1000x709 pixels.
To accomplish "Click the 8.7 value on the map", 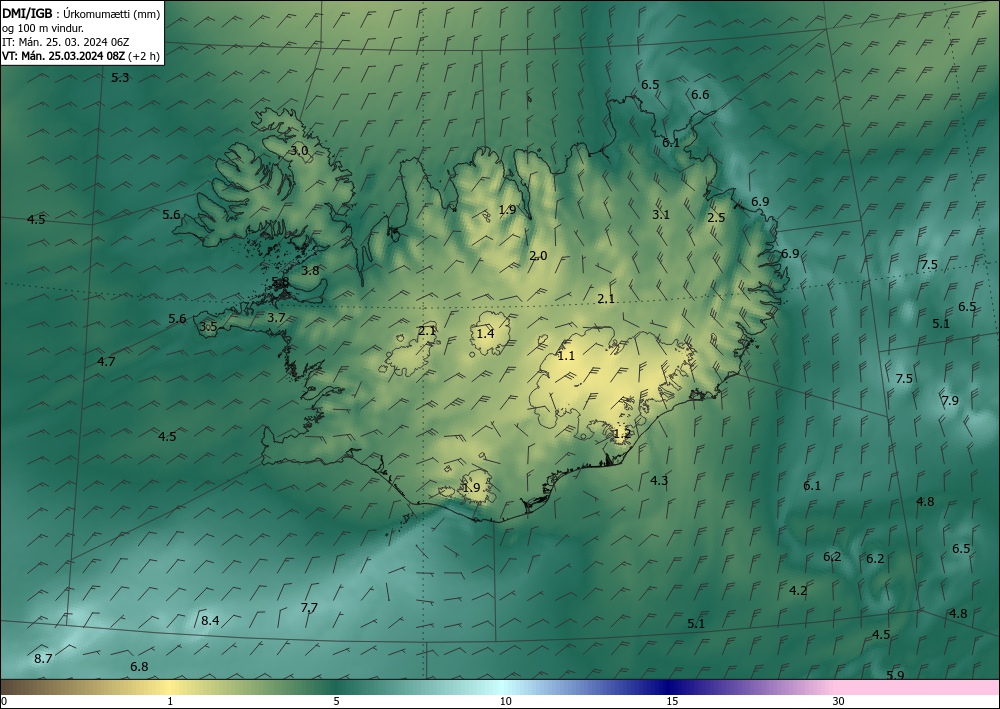I will [43, 659].
